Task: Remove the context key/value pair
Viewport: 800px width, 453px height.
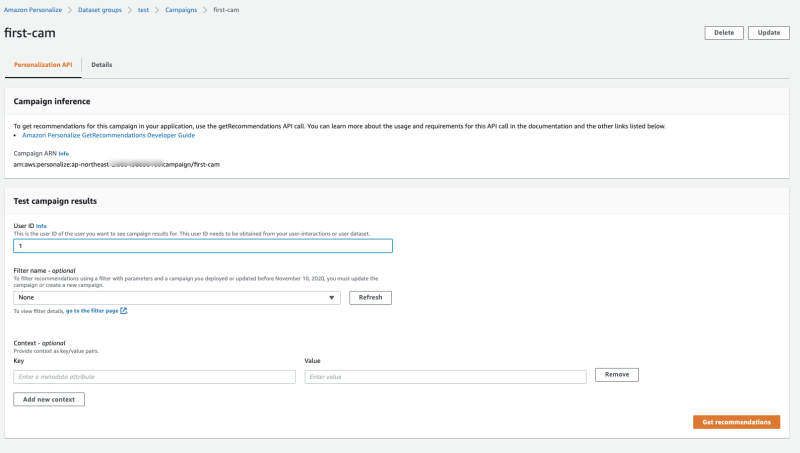Action: [x=616, y=375]
